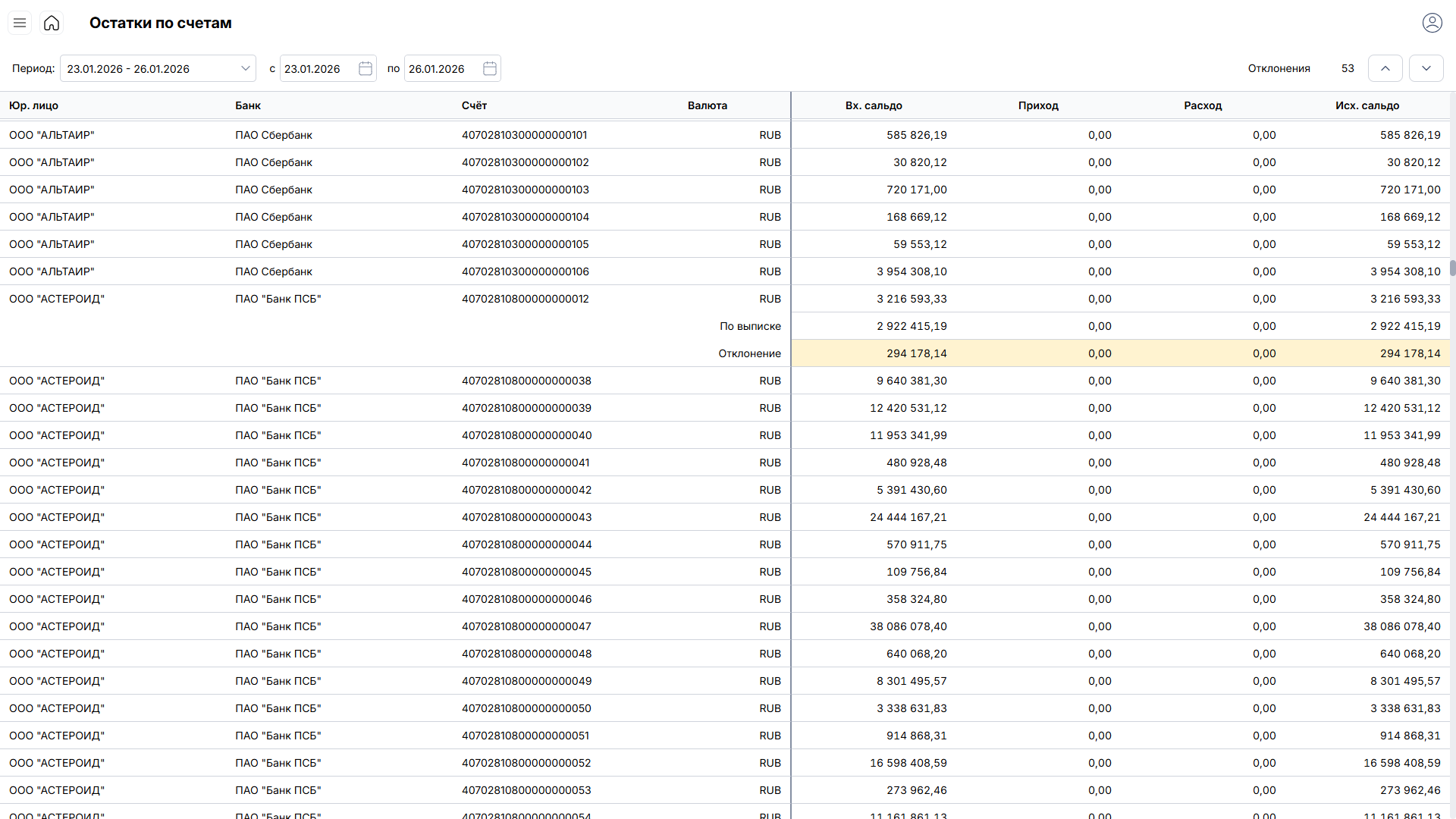The width and height of the screenshot is (1456, 819).
Task: Open the user profile icon
Action: click(x=1432, y=23)
